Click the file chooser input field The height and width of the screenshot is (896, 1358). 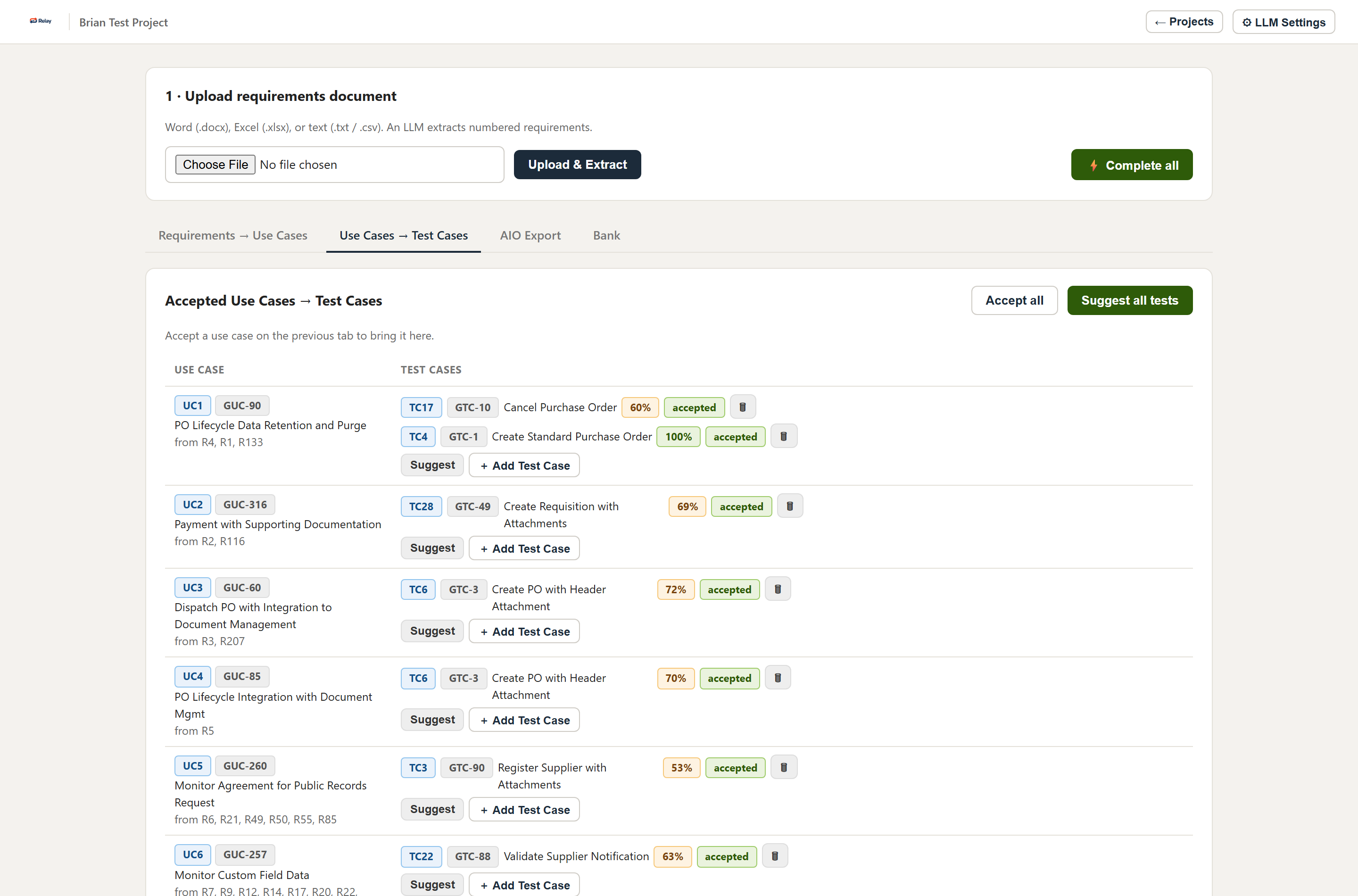click(x=334, y=165)
